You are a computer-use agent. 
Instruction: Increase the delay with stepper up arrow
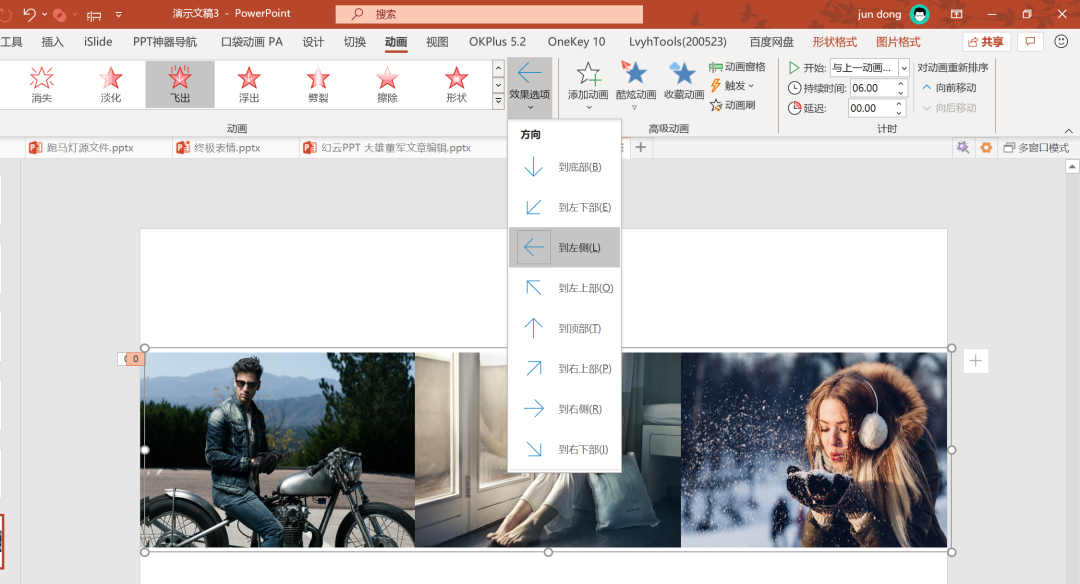(x=899, y=104)
